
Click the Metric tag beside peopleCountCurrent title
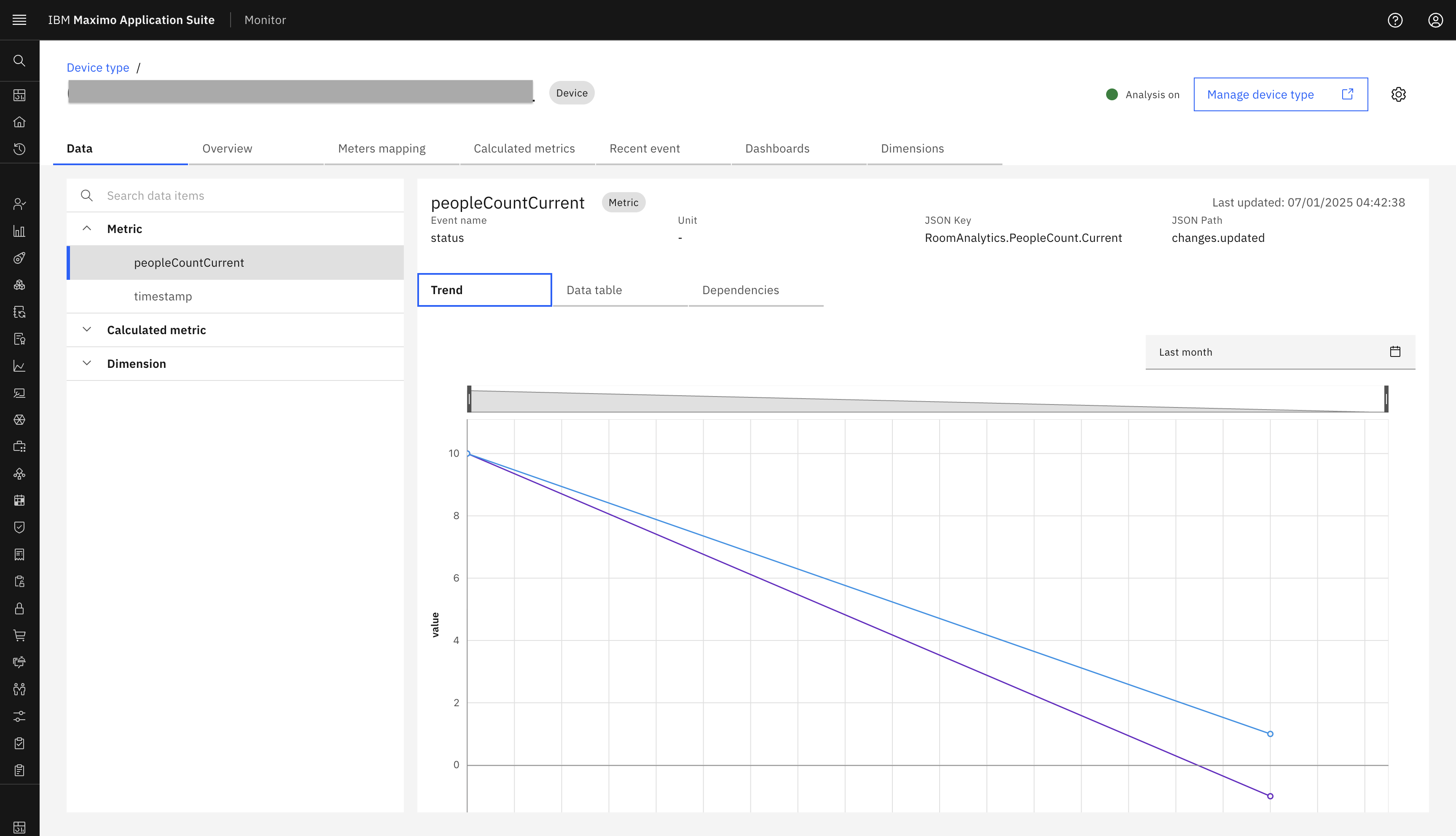coord(623,202)
